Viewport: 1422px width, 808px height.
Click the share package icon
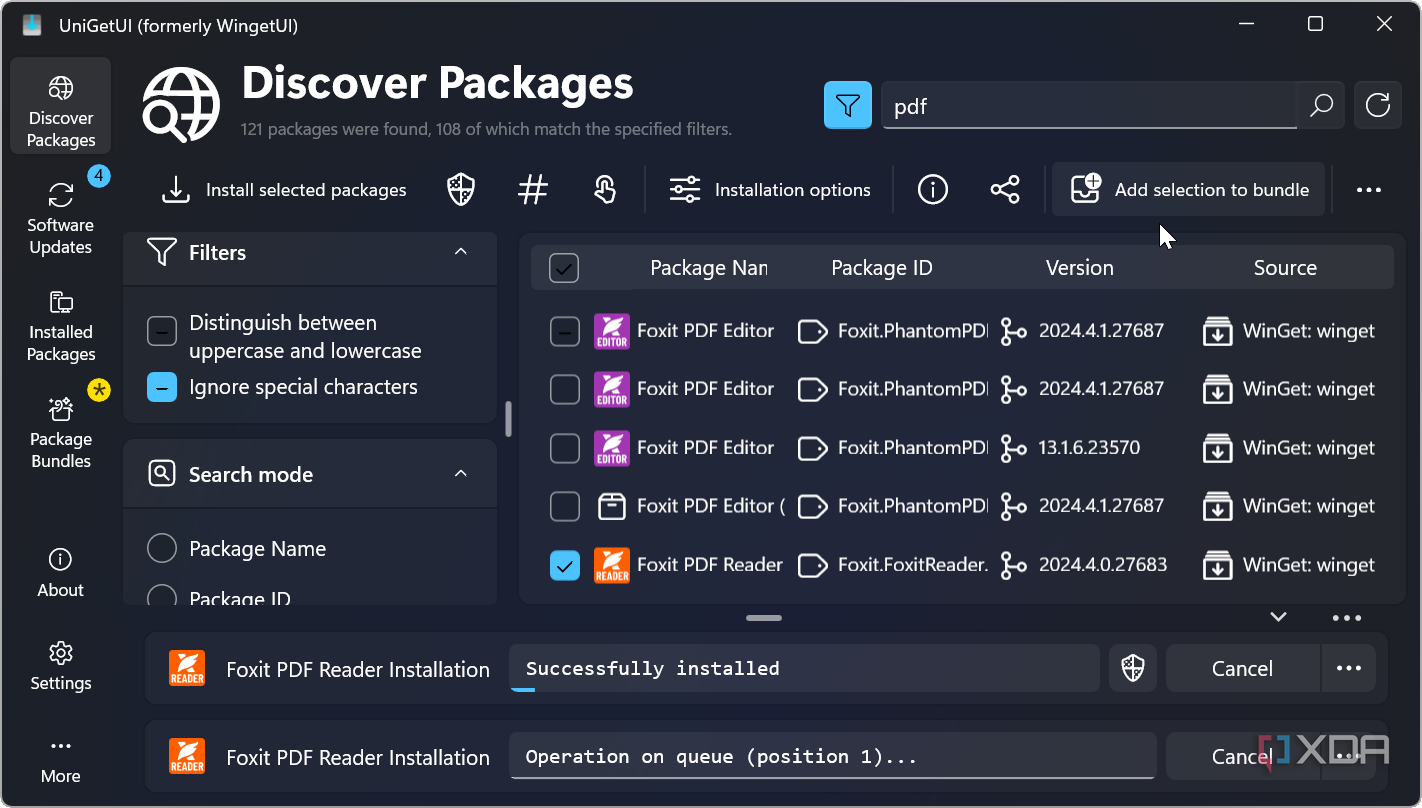click(x=1005, y=189)
